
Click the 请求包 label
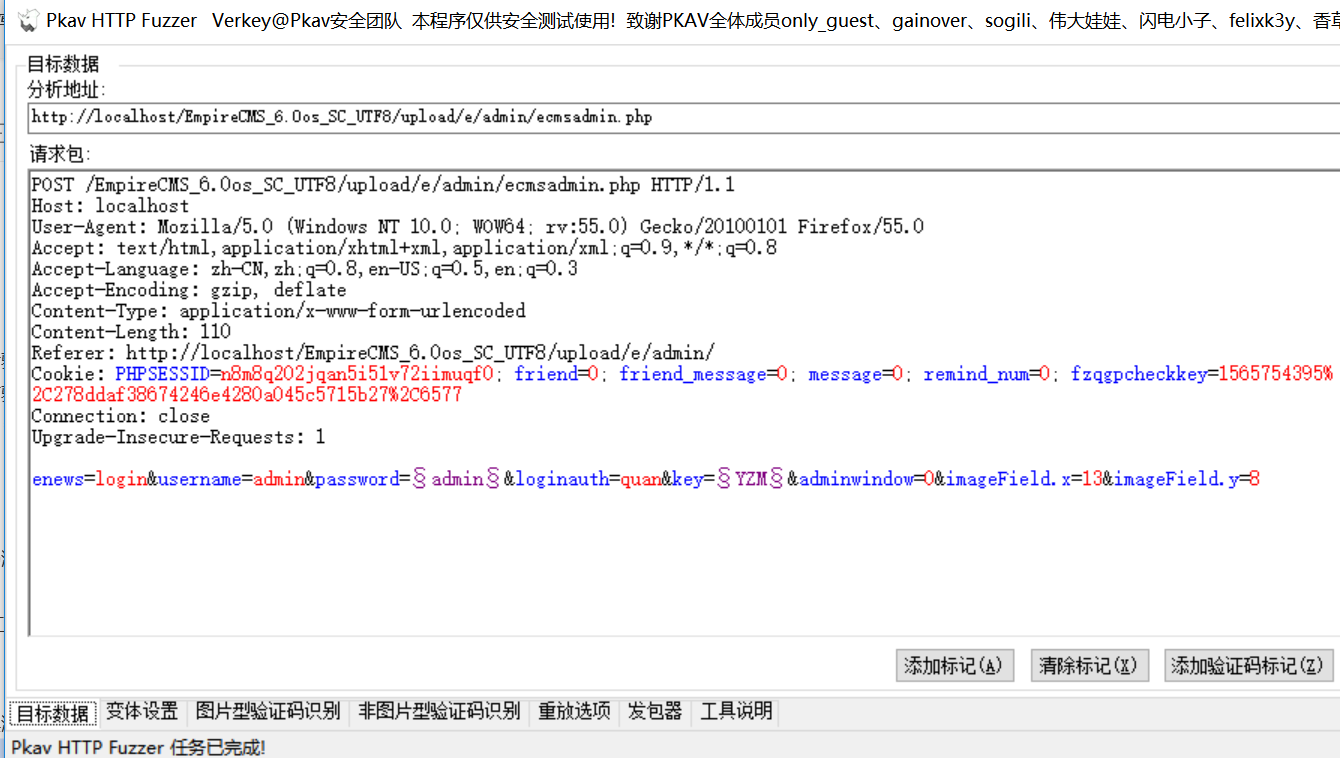pos(60,154)
